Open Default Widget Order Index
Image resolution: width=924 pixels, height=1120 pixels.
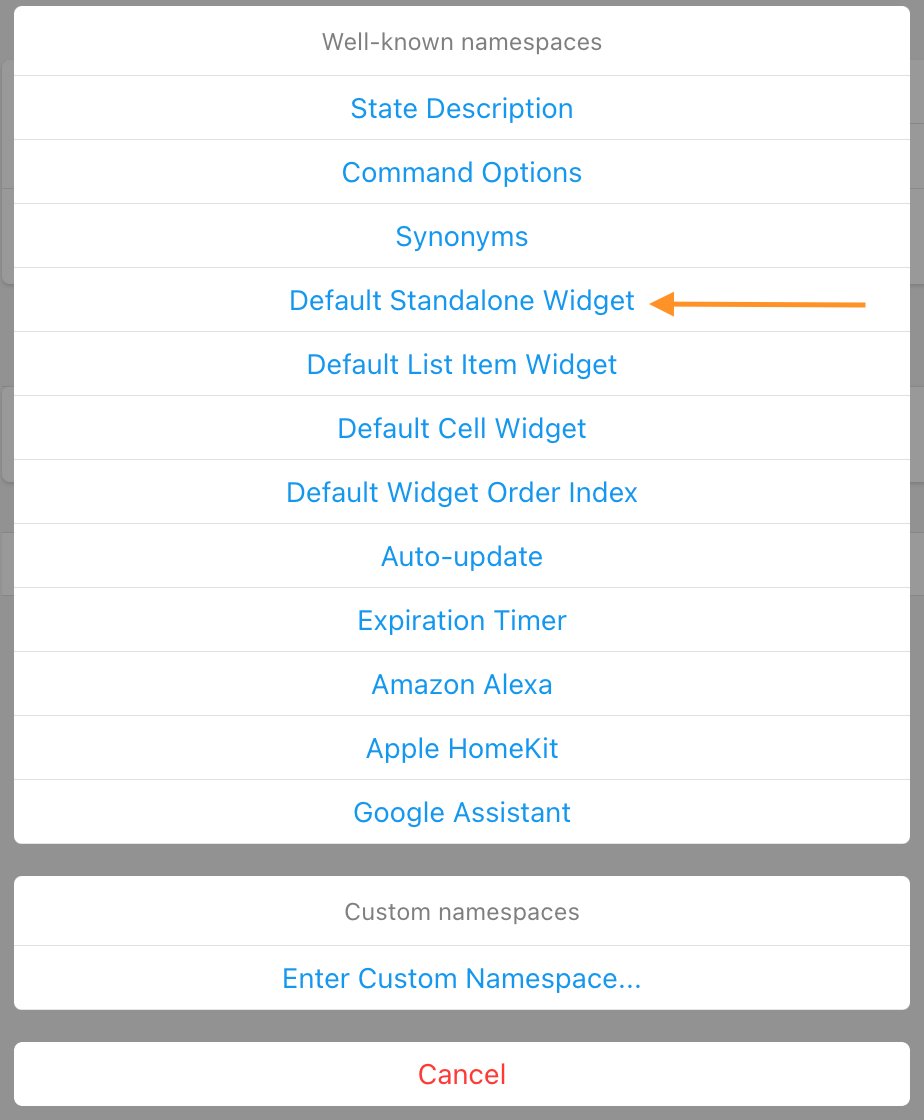click(462, 492)
